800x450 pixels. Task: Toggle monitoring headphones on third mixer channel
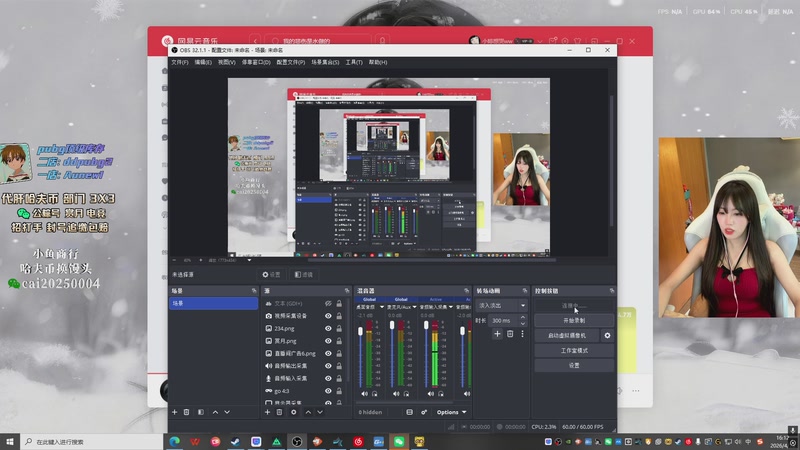[x=441, y=394]
